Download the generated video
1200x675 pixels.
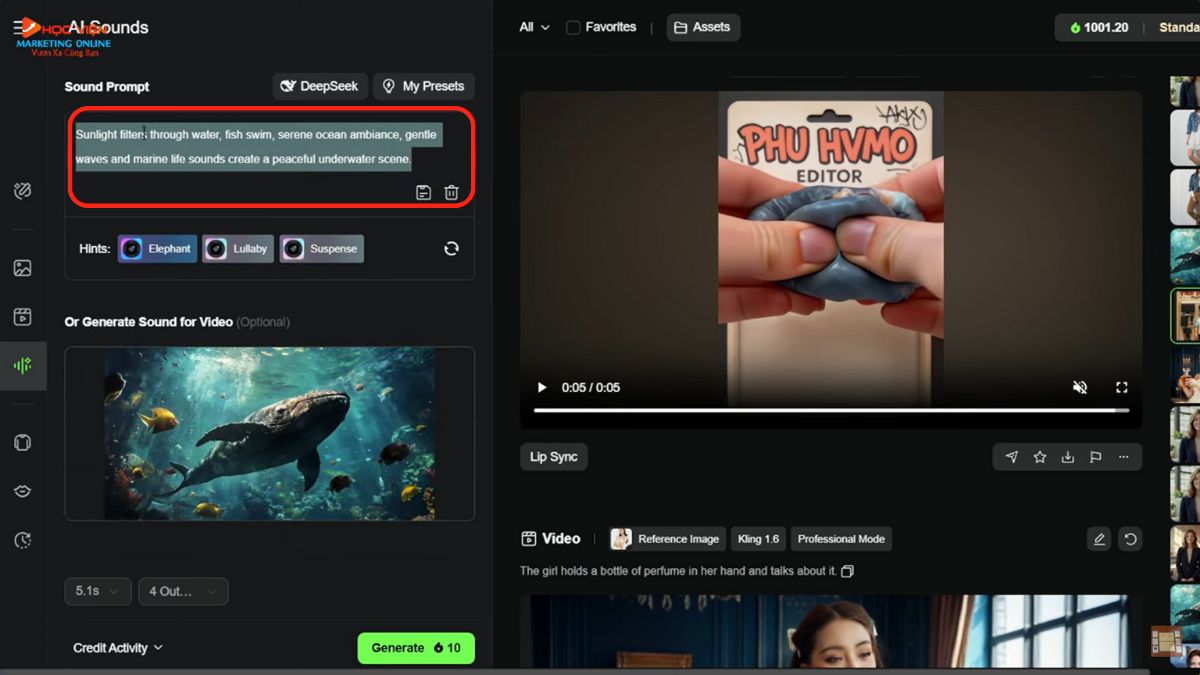(1068, 457)
